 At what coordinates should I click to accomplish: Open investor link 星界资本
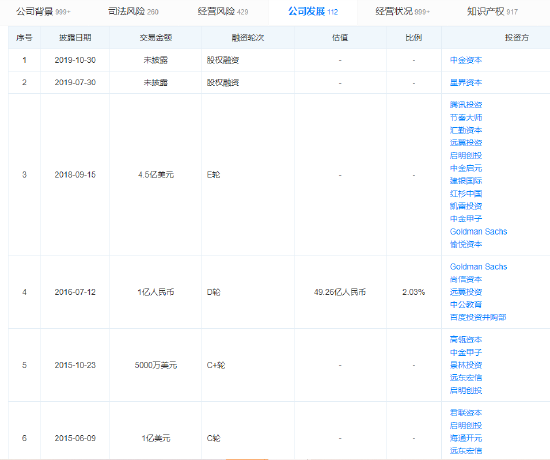coord(466,82)
